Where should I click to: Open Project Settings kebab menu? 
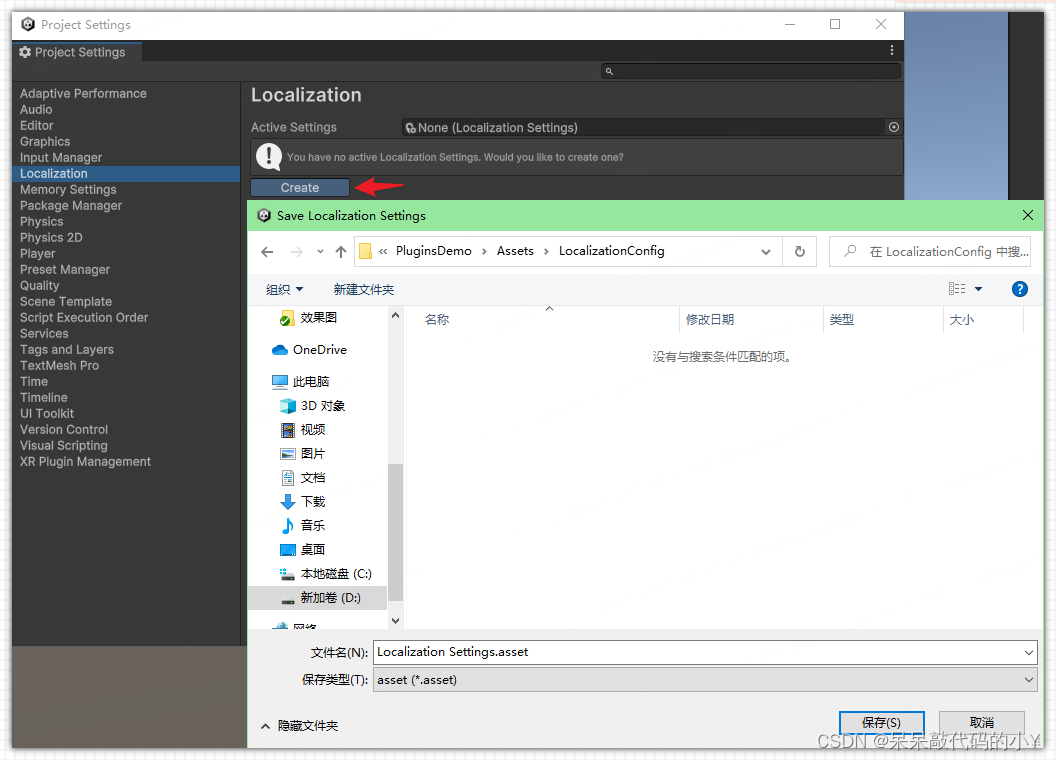click(892, 51)
